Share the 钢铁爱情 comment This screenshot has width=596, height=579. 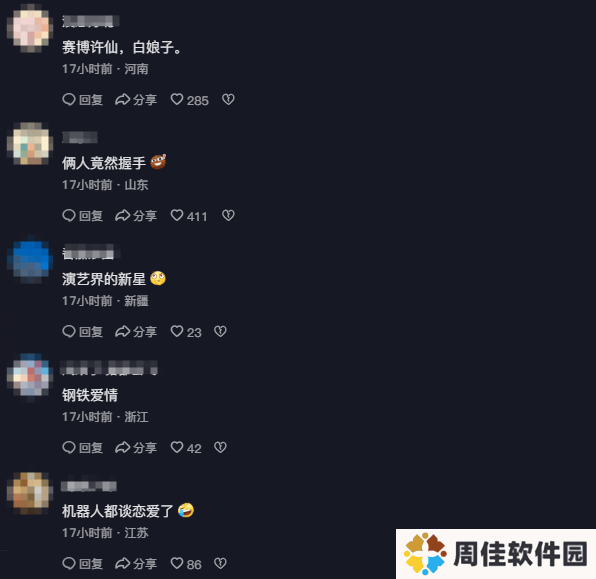pyautogui.click(x=136, y=447)
